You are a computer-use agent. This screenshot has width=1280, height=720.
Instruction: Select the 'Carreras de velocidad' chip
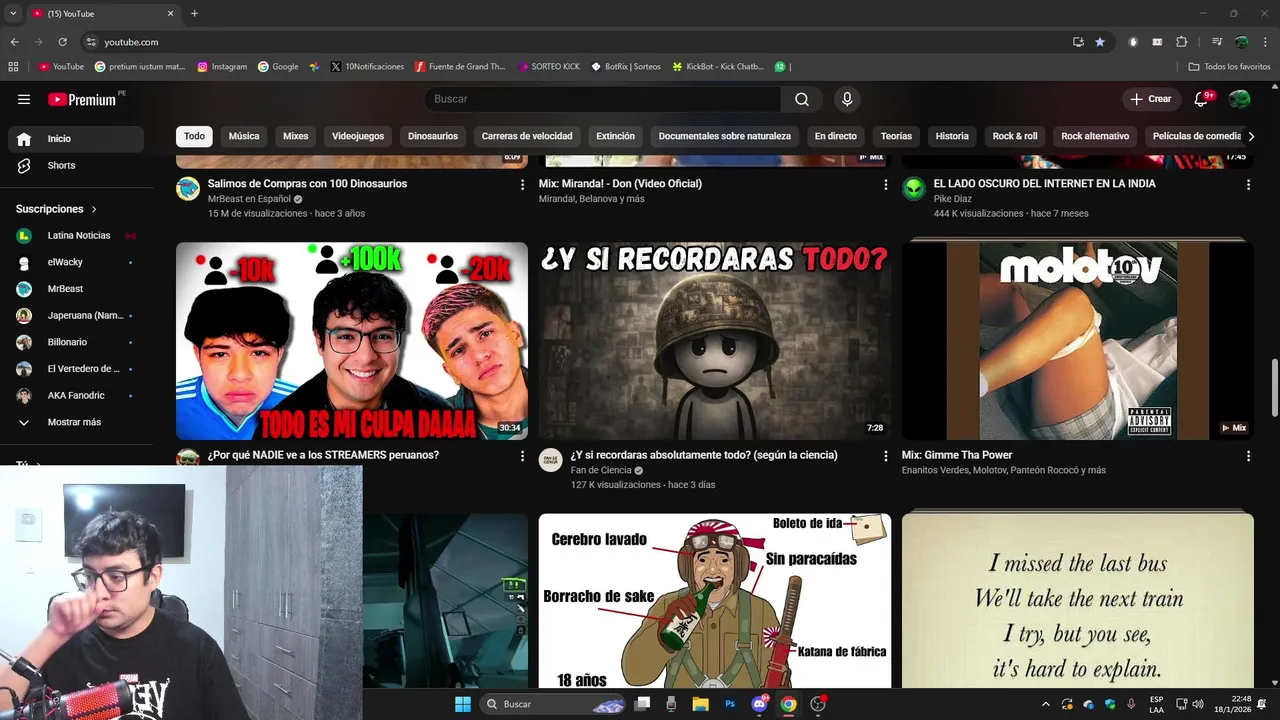(527, 136)
